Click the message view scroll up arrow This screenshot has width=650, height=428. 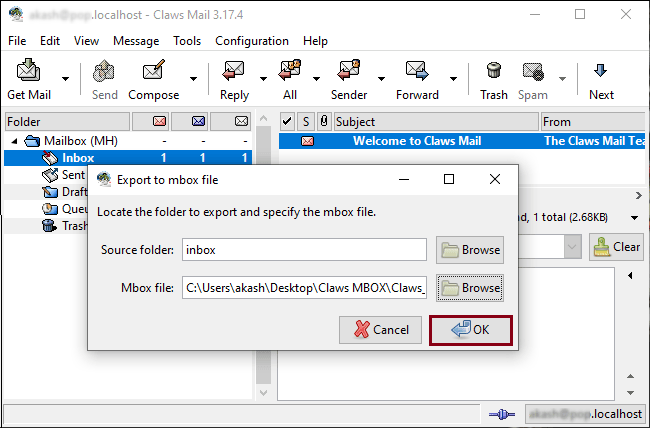click(631, 377)
